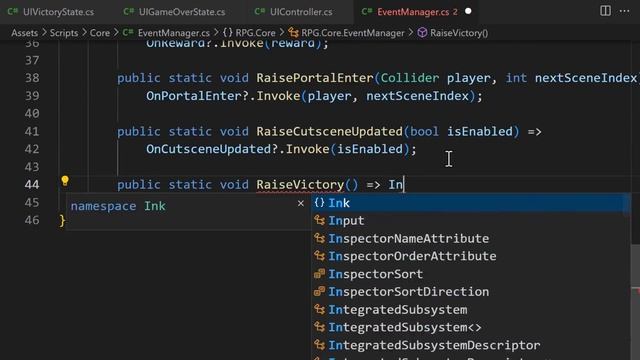Click the Assets breadcrumb
The width and height of the screenshot is (640, 360).
tap(24, 33)
